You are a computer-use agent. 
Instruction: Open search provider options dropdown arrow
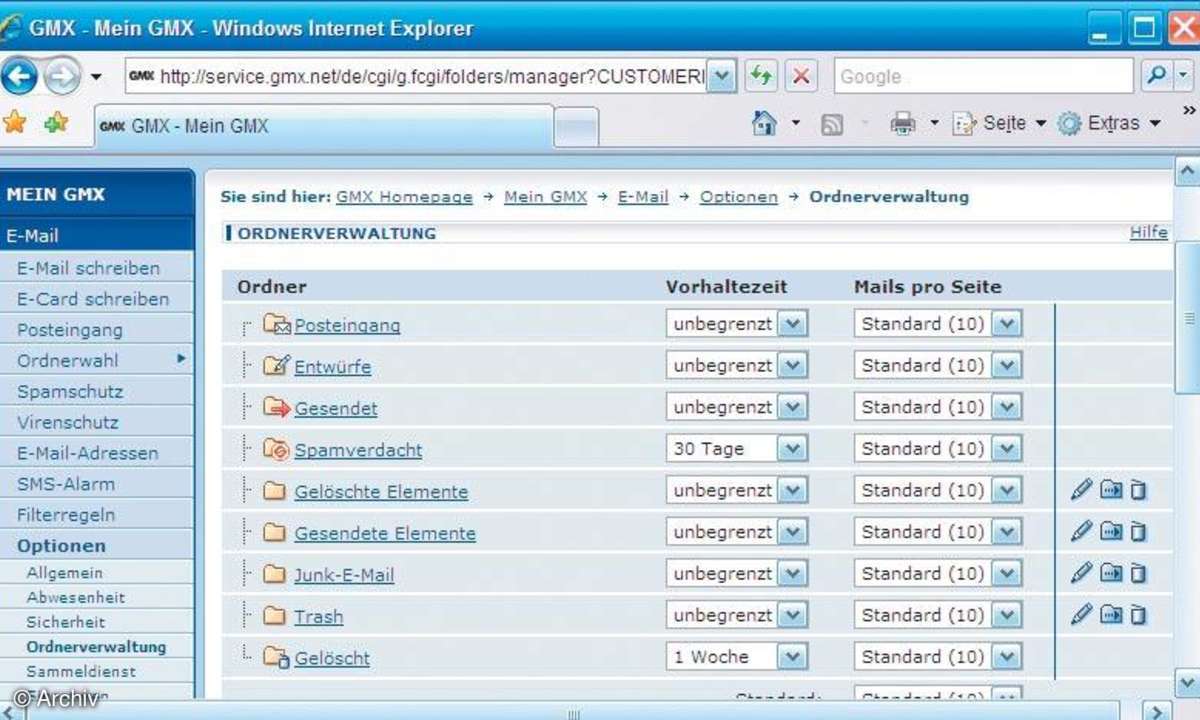tap(1184, 76)
